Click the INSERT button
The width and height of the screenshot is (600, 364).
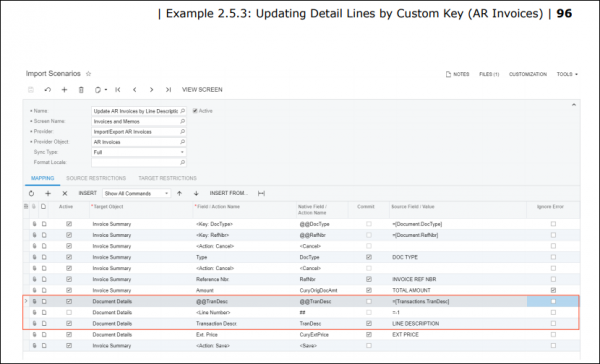coord(88,193)
